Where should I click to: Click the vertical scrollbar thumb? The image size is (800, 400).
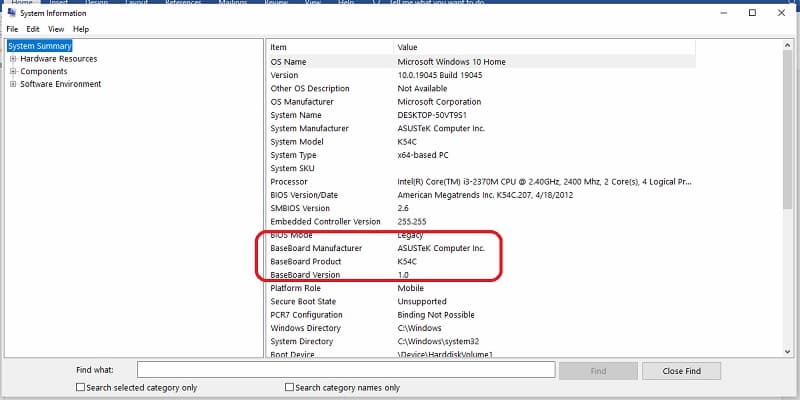pyautogui.click(x=787, y=130)
